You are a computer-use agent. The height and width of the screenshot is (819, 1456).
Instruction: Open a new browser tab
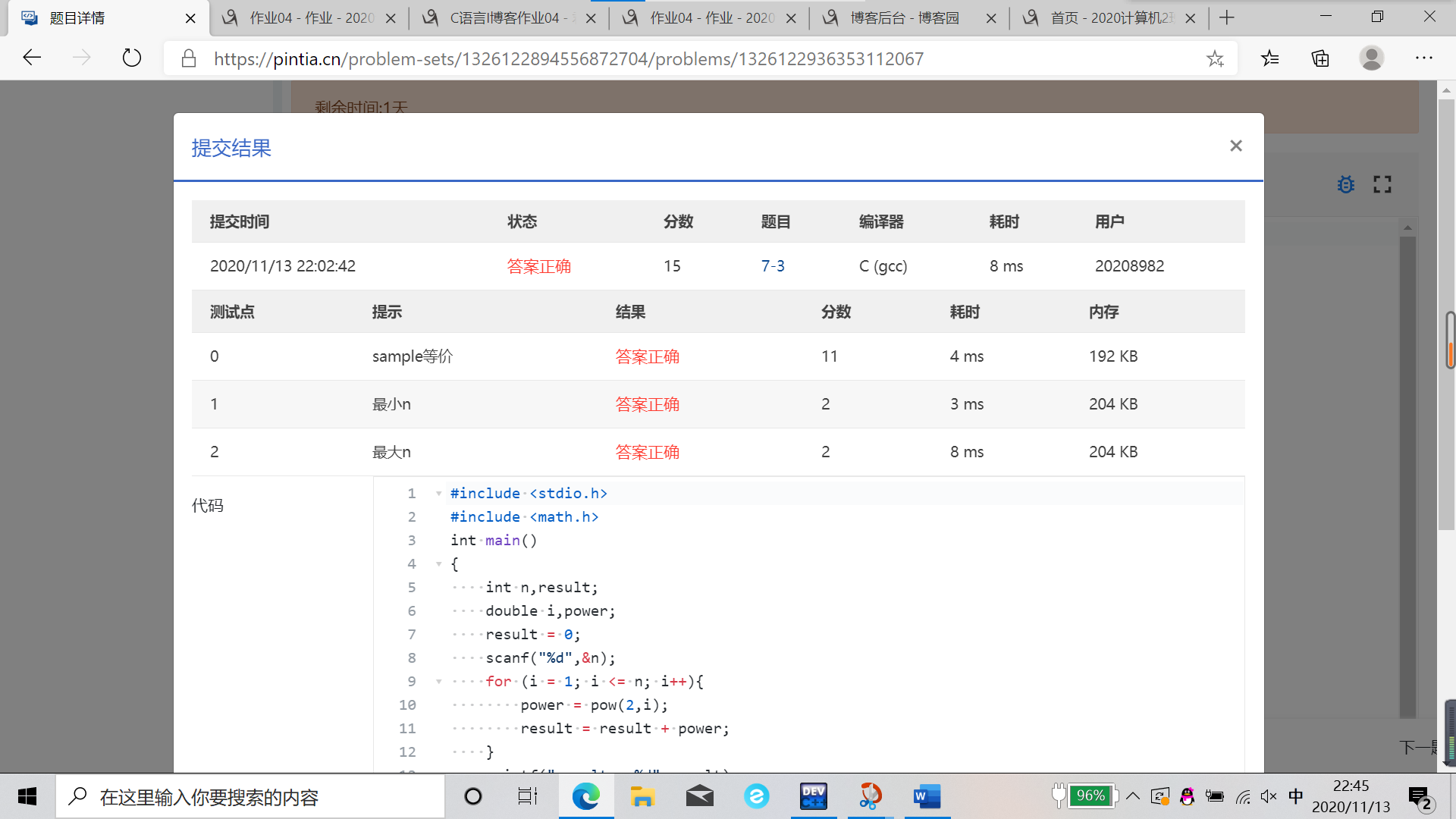click(1227, 18)
